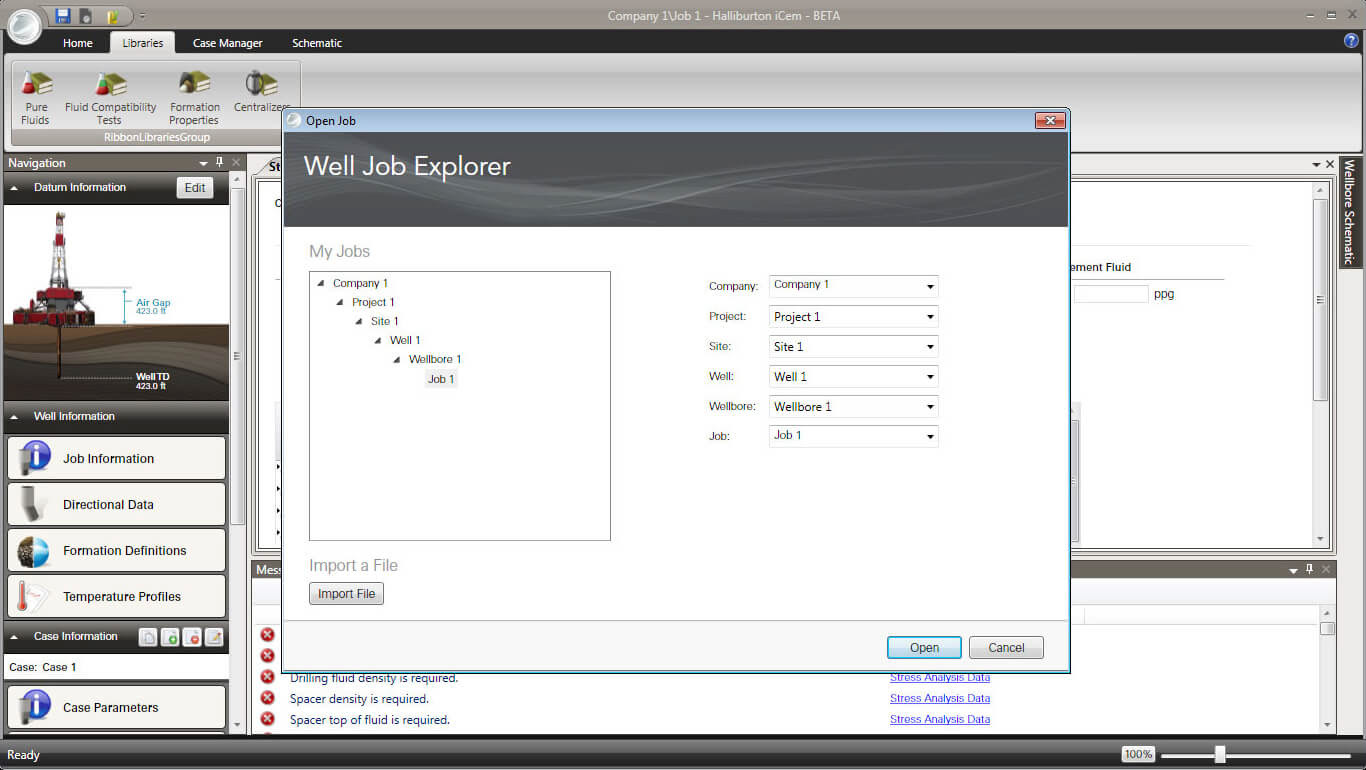Click the blue help question-mark icon
The height and width of the screenshot is (770, 1366).
(1351, 41)
